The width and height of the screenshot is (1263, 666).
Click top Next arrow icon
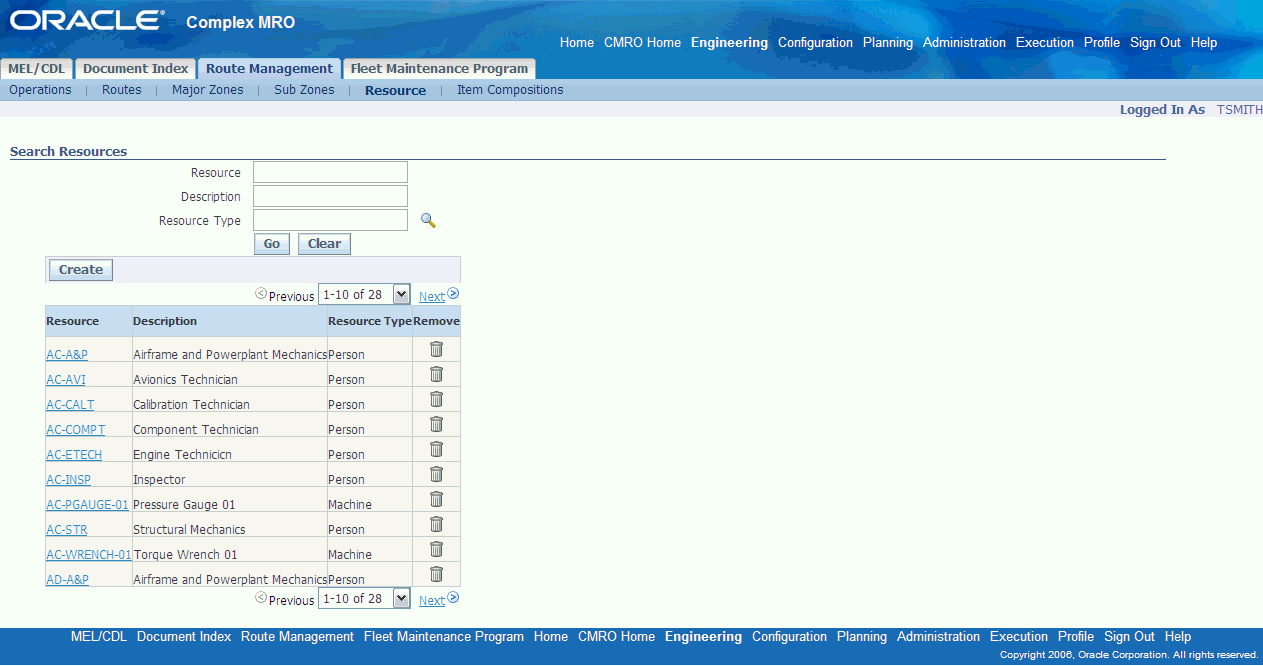[x=453, y=294]
